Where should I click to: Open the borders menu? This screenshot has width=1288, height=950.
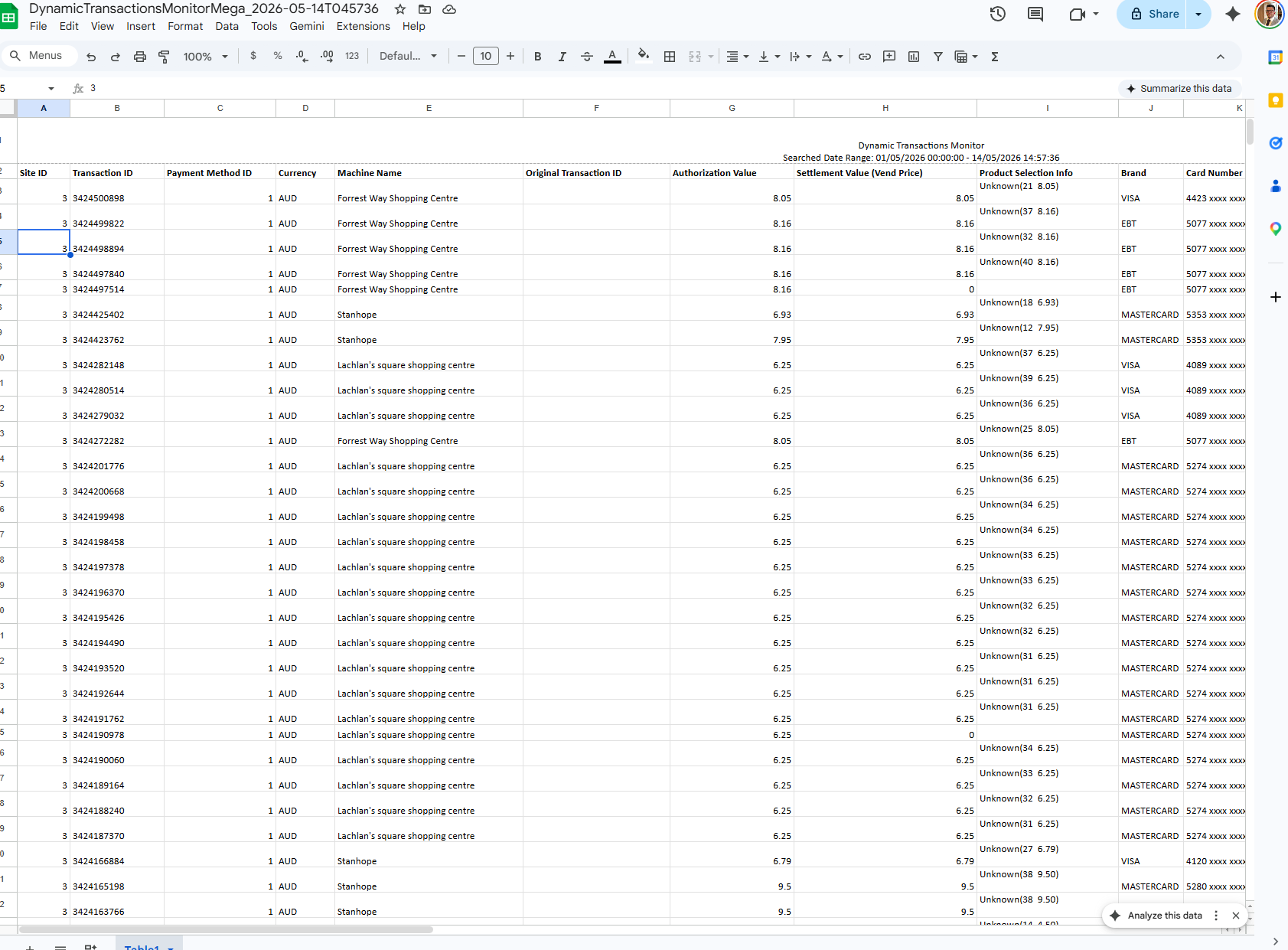click(670, 57)
